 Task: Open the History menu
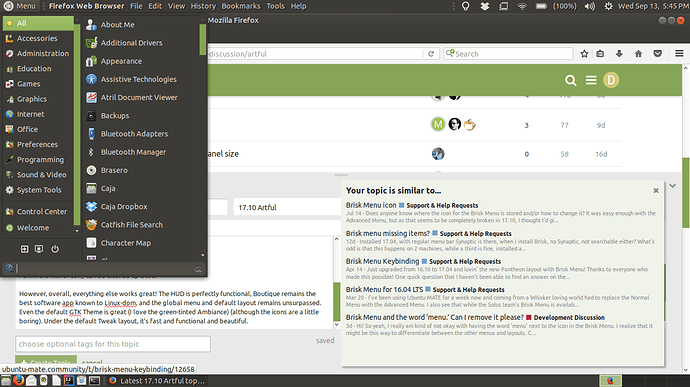pyautogui.click(x=203, y=6)
